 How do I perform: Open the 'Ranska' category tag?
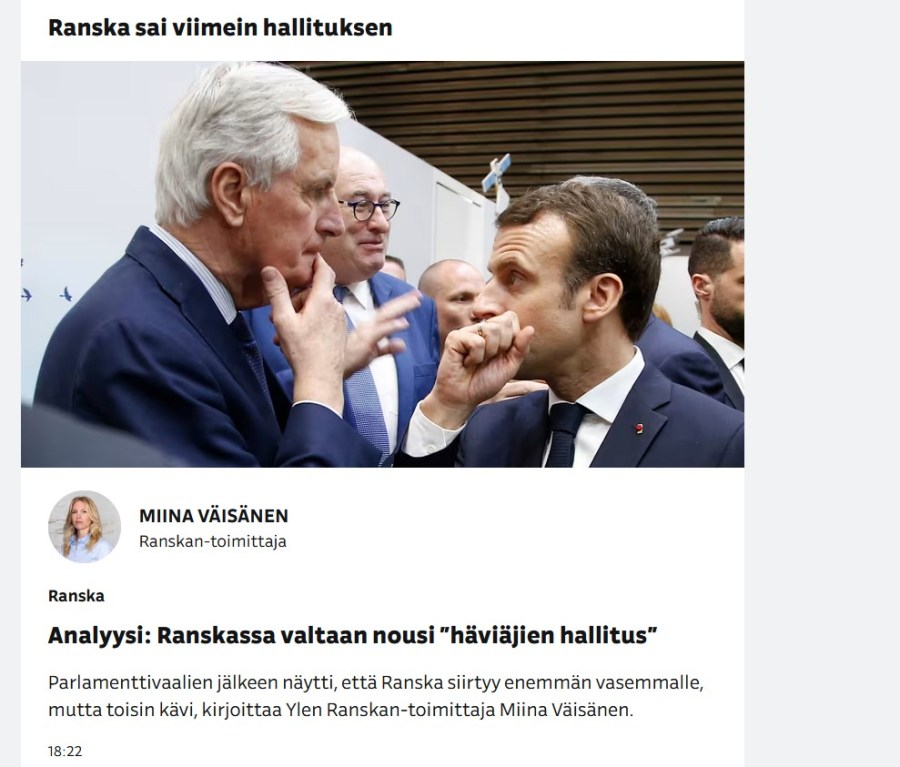coord(76,596)
